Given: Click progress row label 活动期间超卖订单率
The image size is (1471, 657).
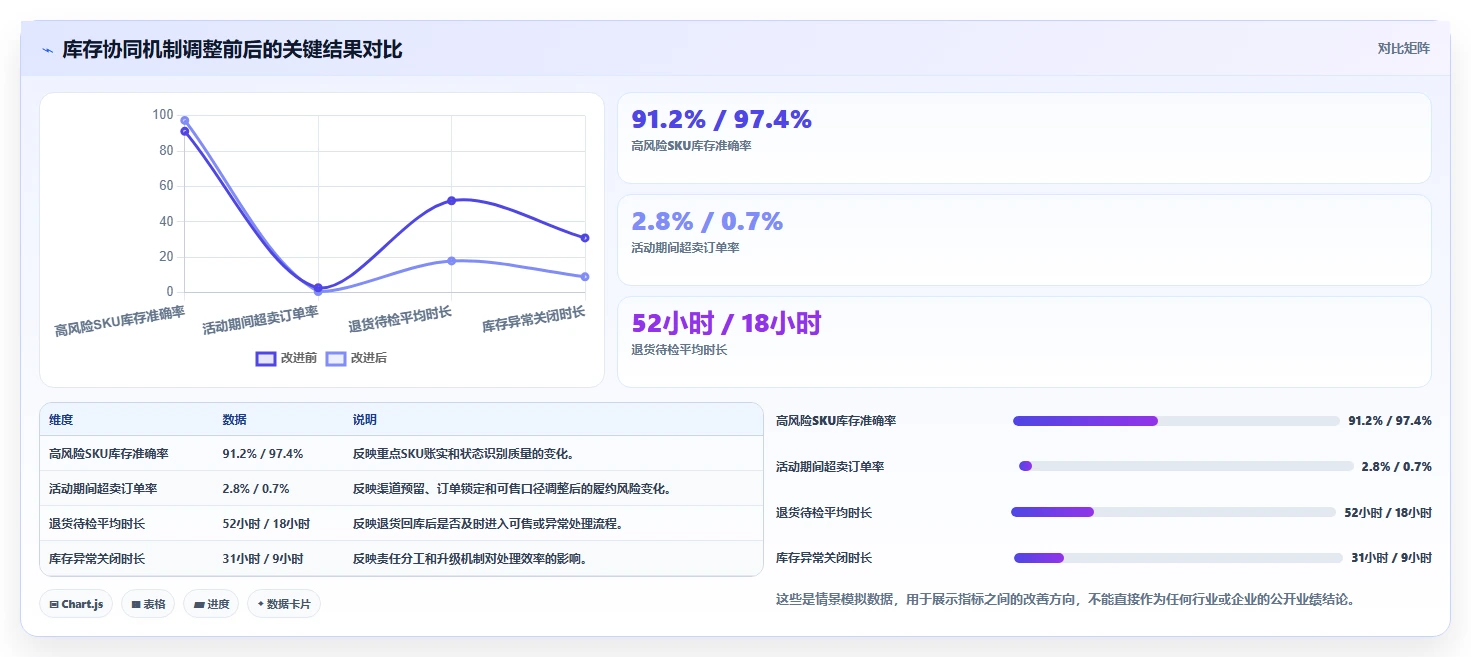Looking at the screenshot, I should point(830,466).
